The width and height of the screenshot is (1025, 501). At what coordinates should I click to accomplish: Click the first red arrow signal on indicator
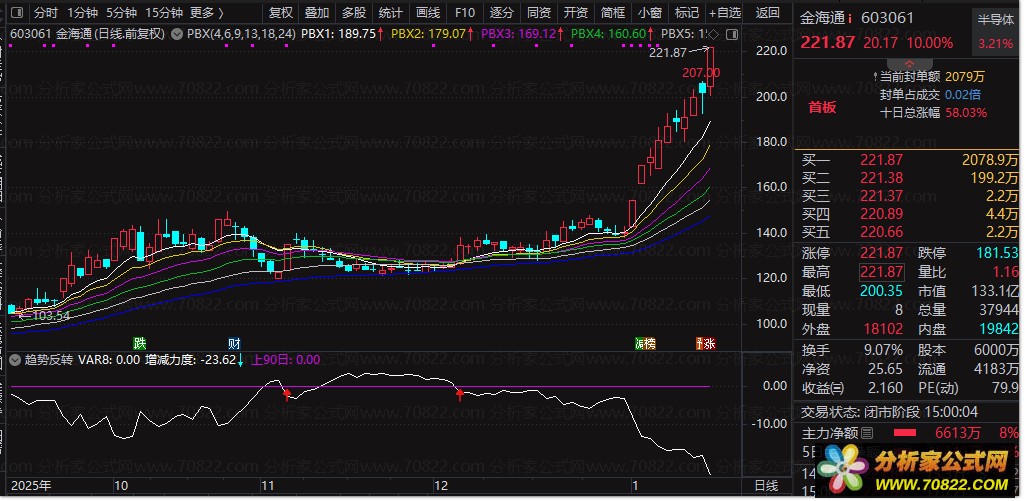click(x=287, y=394)
